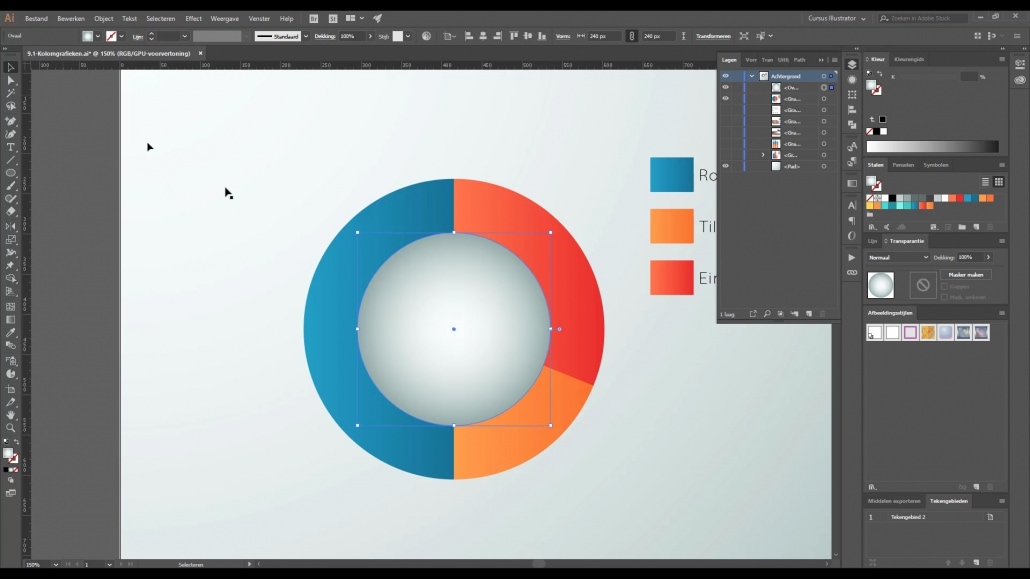
Task: Hide the Achtergrond layer
Action: [x=725, y=76]
